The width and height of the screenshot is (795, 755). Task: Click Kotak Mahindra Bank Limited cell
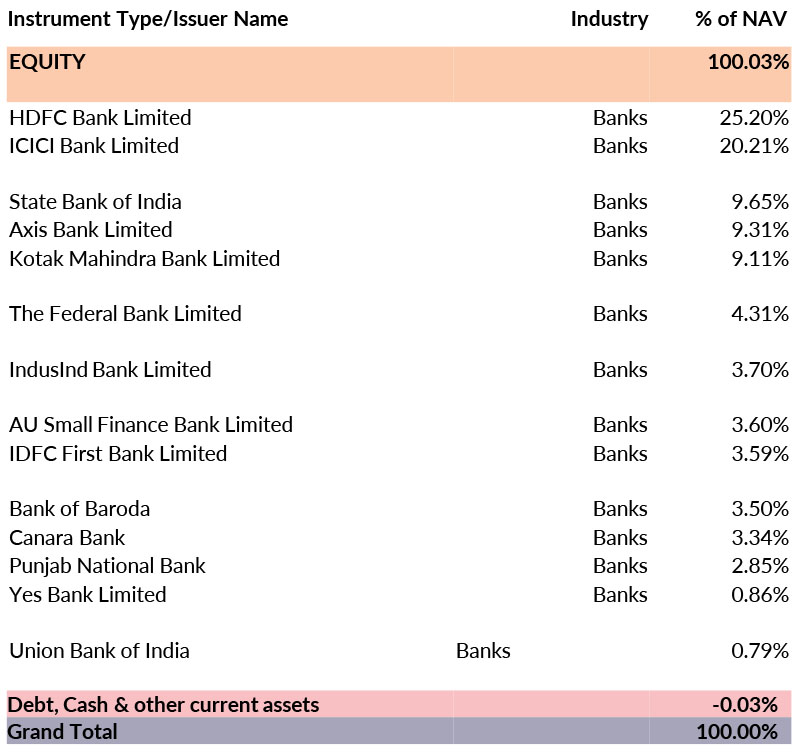tap(144, 259)
